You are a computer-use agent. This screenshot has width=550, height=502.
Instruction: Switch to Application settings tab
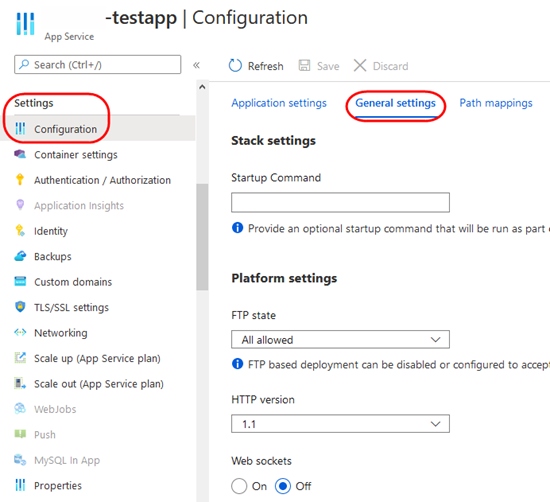point(279,103)
